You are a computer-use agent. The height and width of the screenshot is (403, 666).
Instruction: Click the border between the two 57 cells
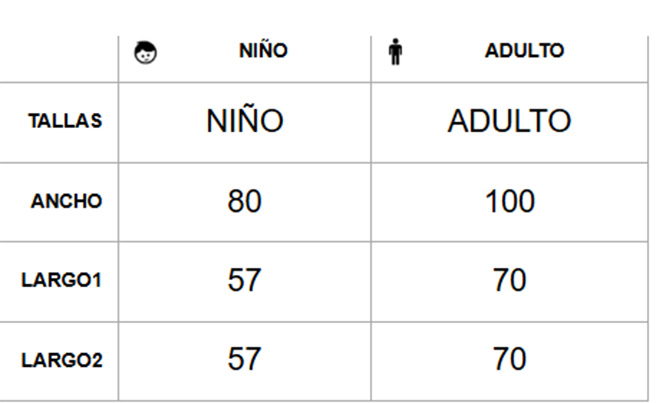coord(245,321)
